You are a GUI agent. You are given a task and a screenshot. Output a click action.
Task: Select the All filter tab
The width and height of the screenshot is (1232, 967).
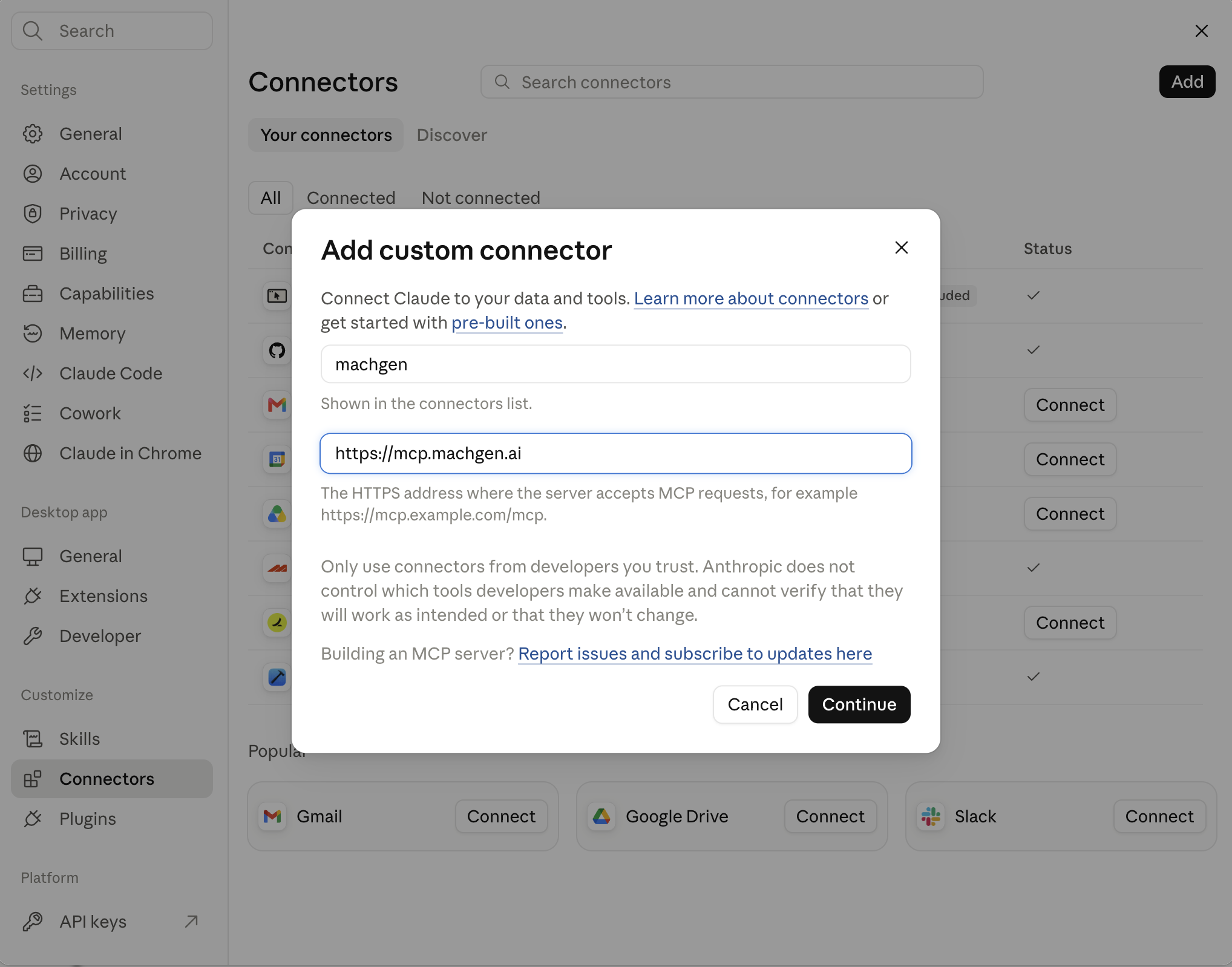270,198
